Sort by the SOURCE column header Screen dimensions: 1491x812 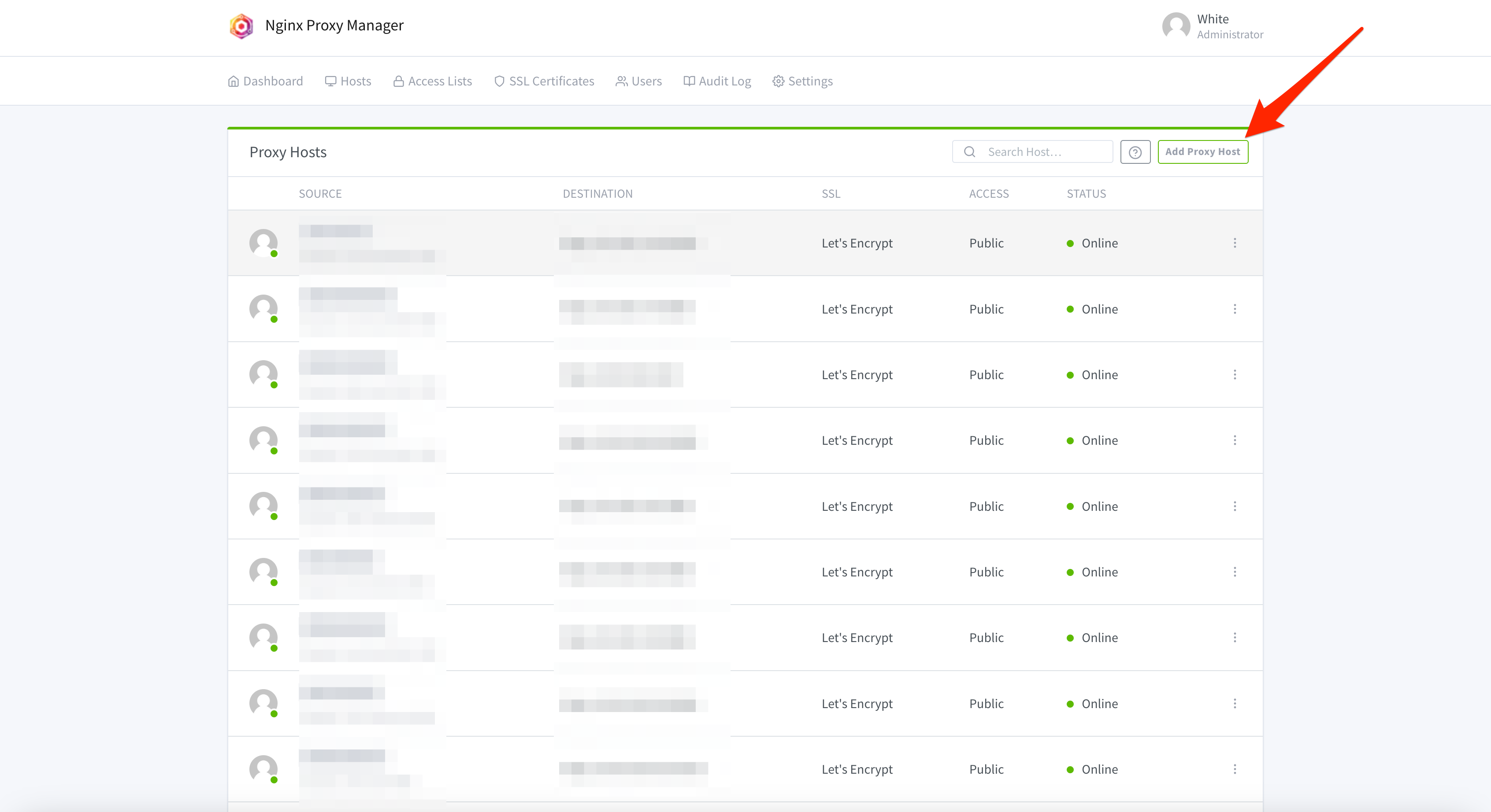click(x=320, y=194)
